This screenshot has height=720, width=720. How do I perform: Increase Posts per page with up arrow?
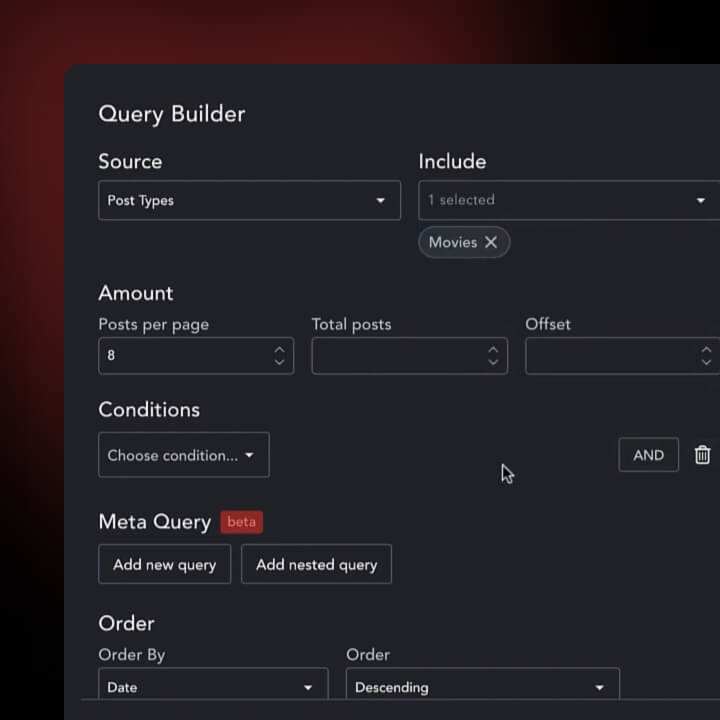click(x=279, y=349)
